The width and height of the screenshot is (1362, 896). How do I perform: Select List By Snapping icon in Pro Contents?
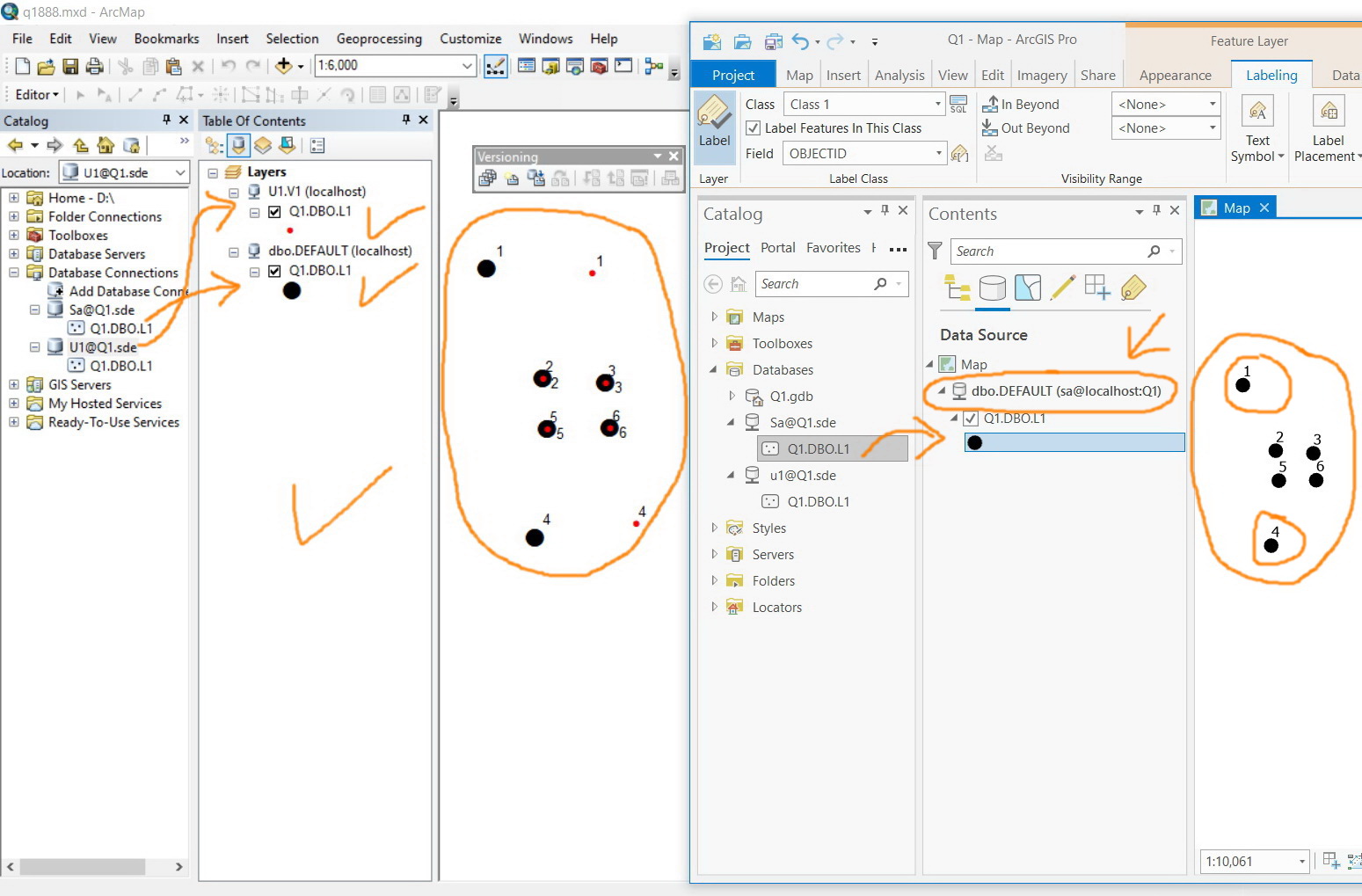pyautogui.click(x=1097, y=288)
